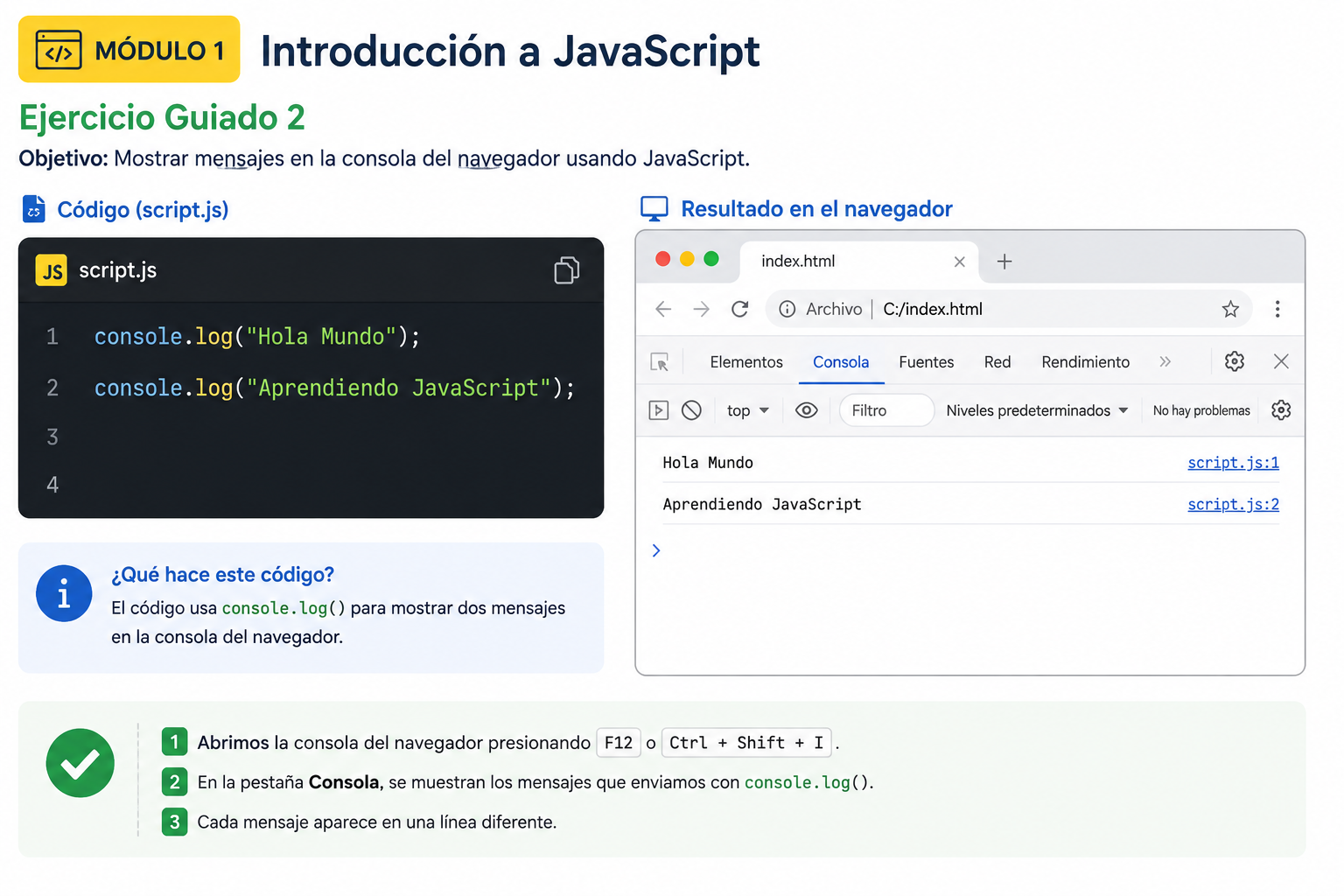
Task: Click the Hola Mundo console message
Action: pyautogui.click(x=708, y=463)
